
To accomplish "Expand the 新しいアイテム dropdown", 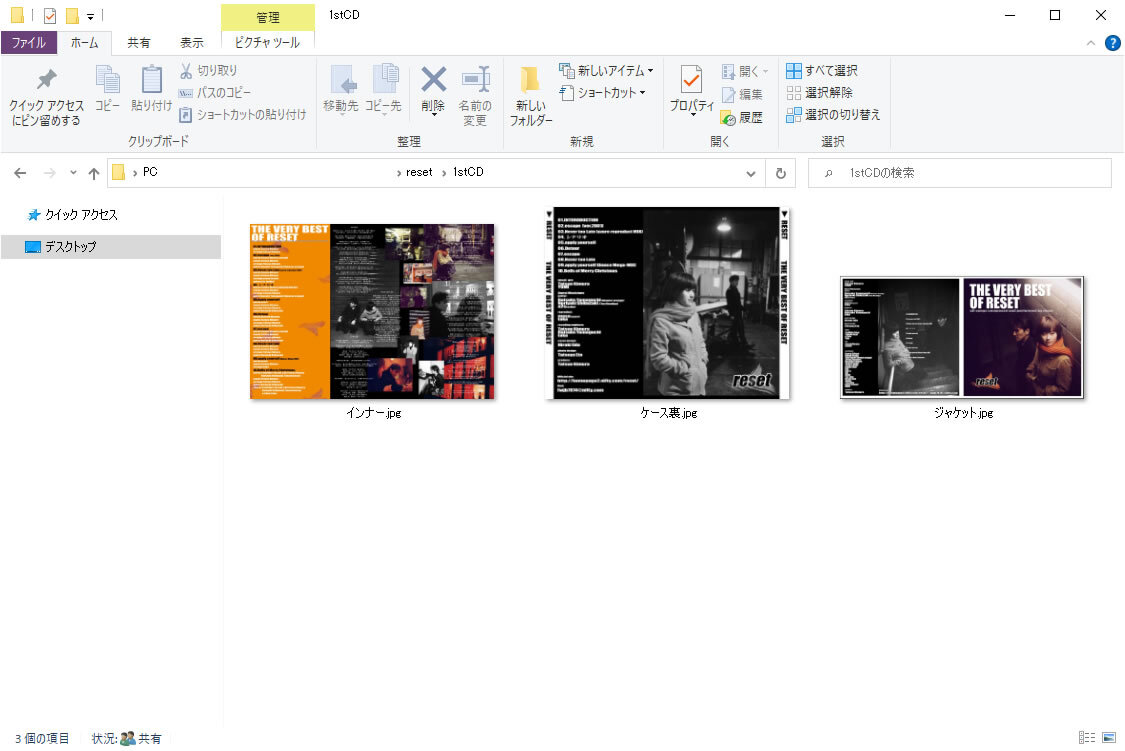I will click(650, 71).
